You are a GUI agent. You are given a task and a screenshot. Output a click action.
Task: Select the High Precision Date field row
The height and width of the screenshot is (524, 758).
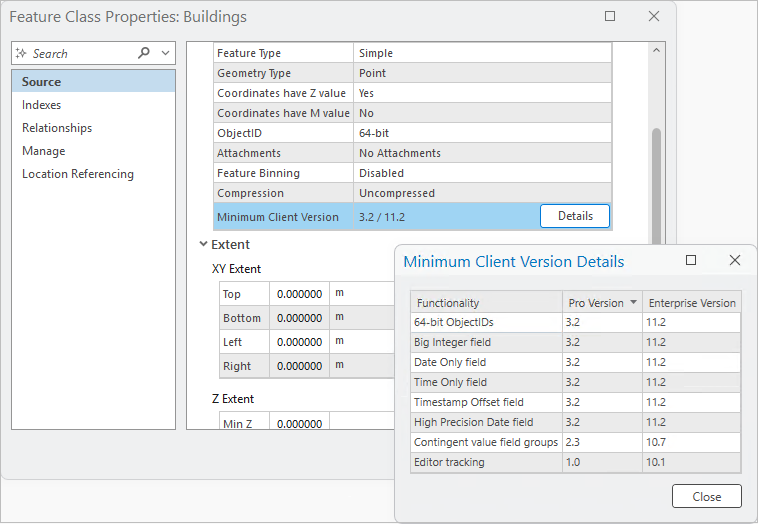tap(575, 422)
